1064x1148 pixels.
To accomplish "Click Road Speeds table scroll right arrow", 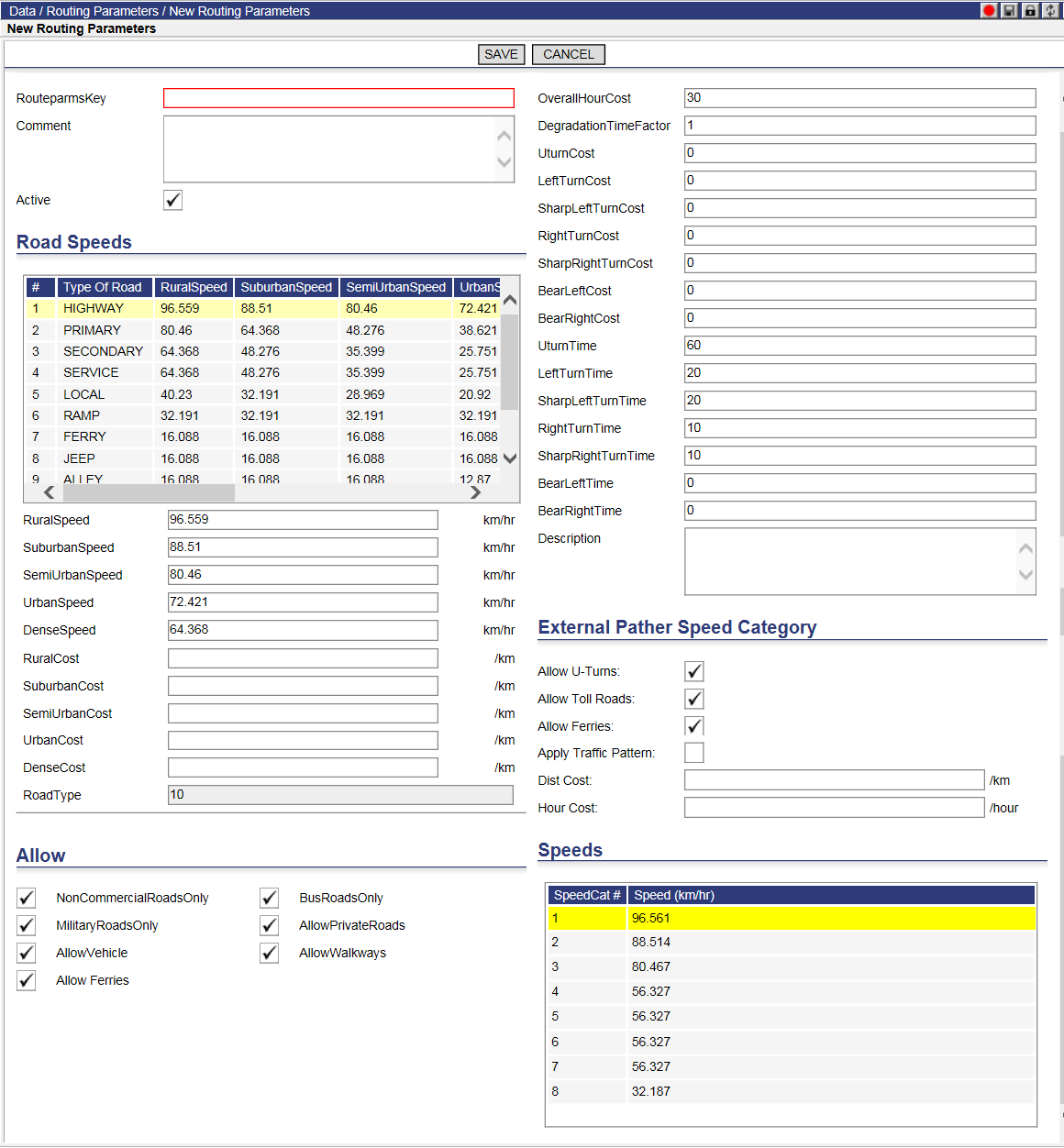I will [x=475, y=492].
